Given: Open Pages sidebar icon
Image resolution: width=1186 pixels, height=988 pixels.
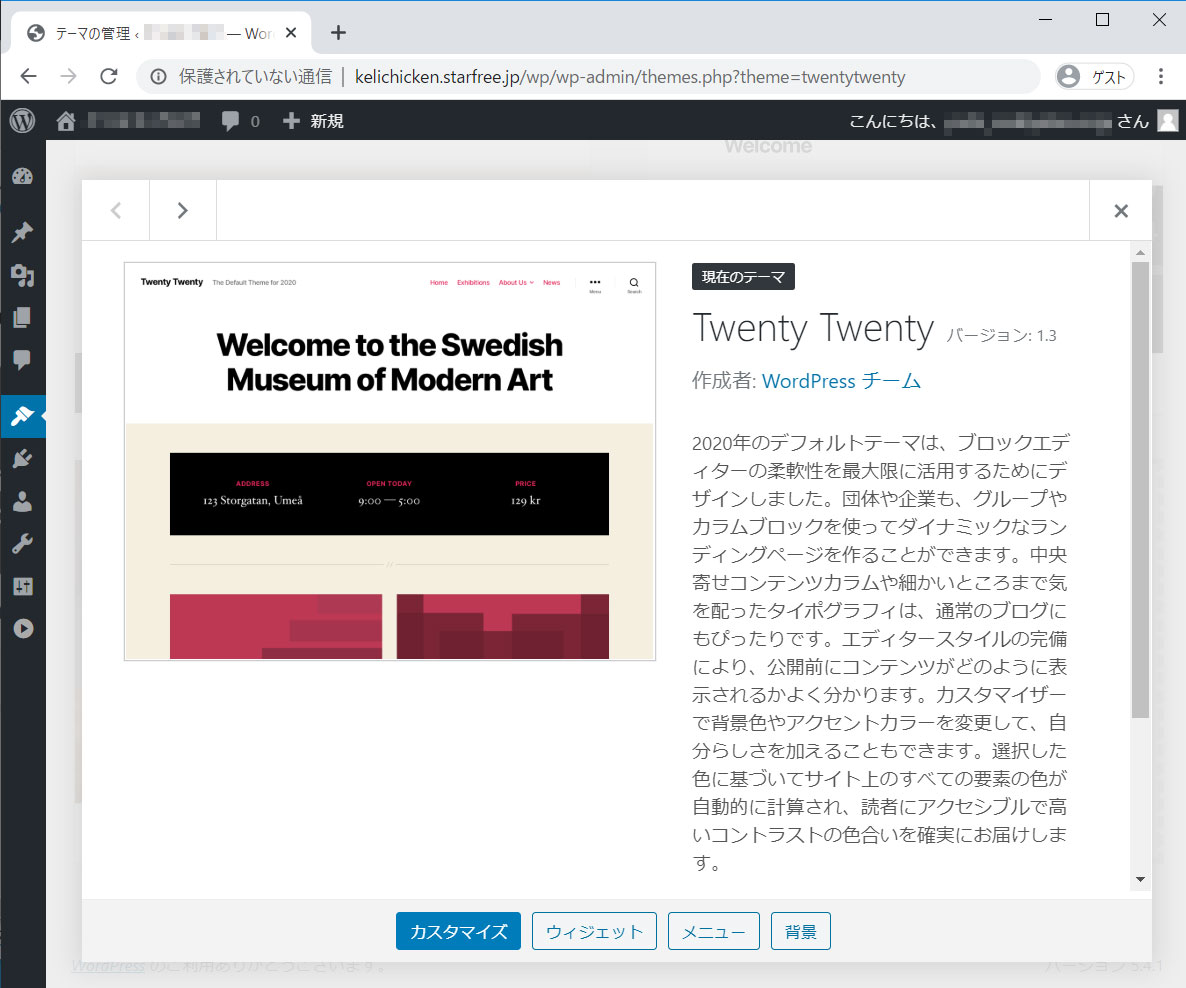Looking at the screenshot, I should (23, 318).
